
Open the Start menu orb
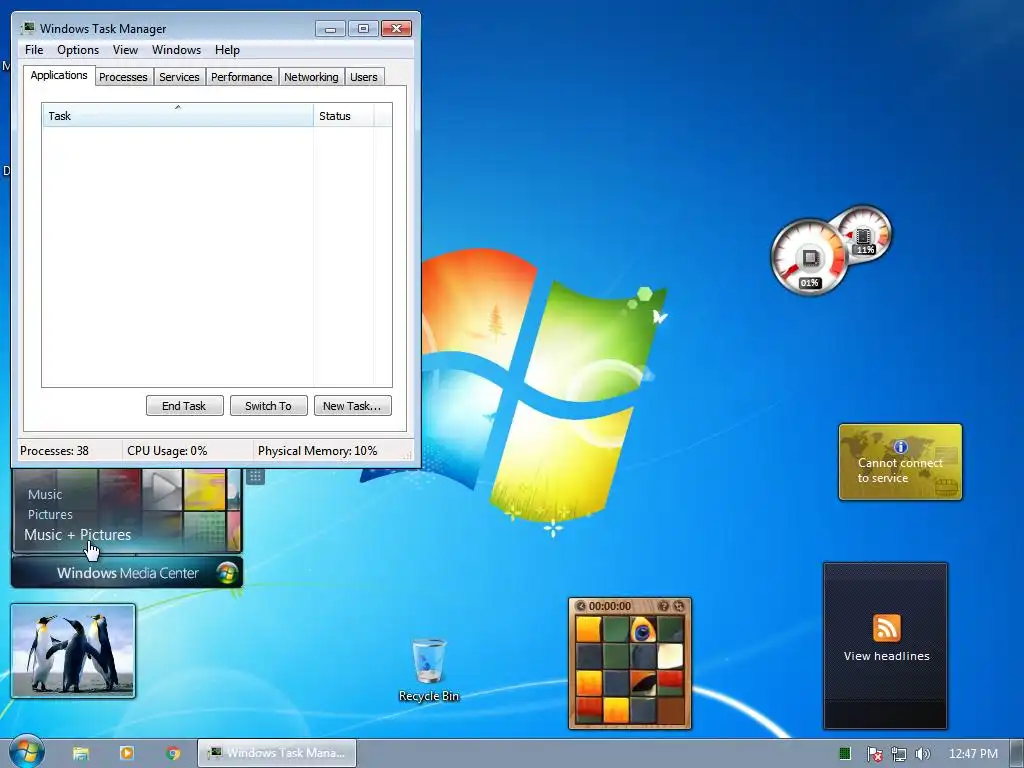27,752
